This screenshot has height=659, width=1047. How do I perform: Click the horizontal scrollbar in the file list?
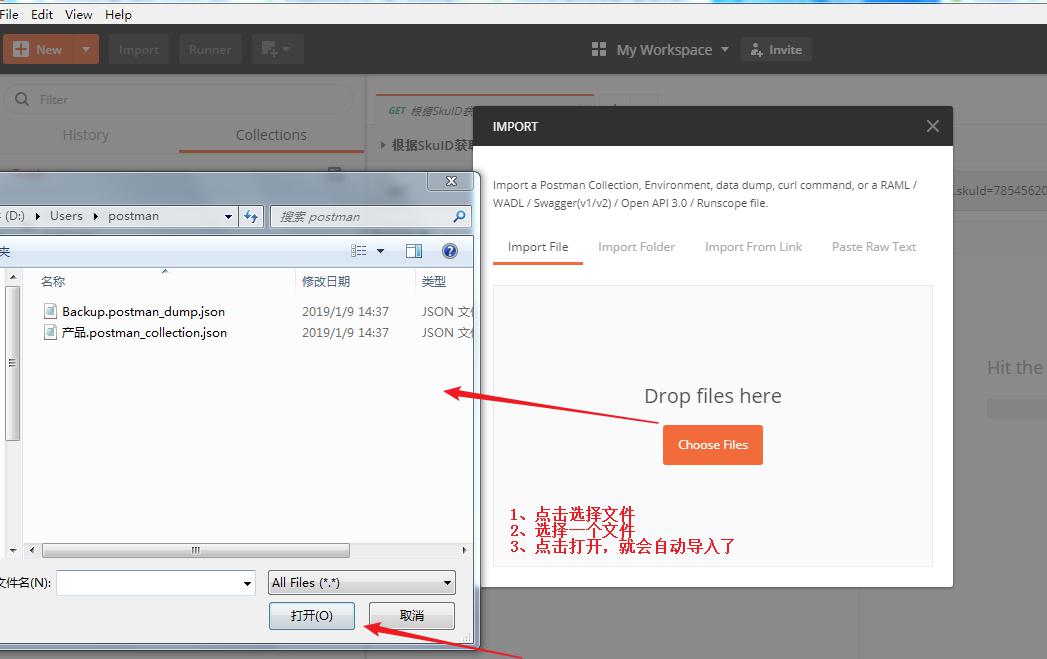tap(196, 550)
